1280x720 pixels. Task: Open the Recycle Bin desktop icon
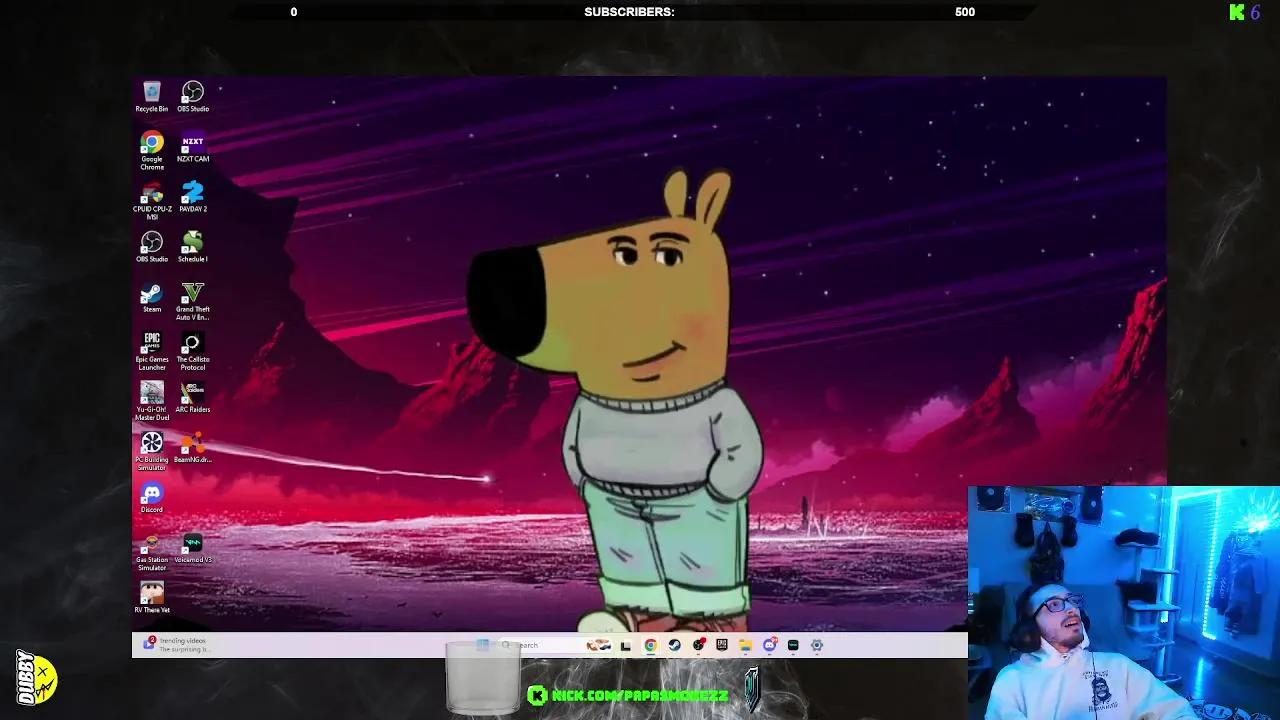tap(152, 97)
